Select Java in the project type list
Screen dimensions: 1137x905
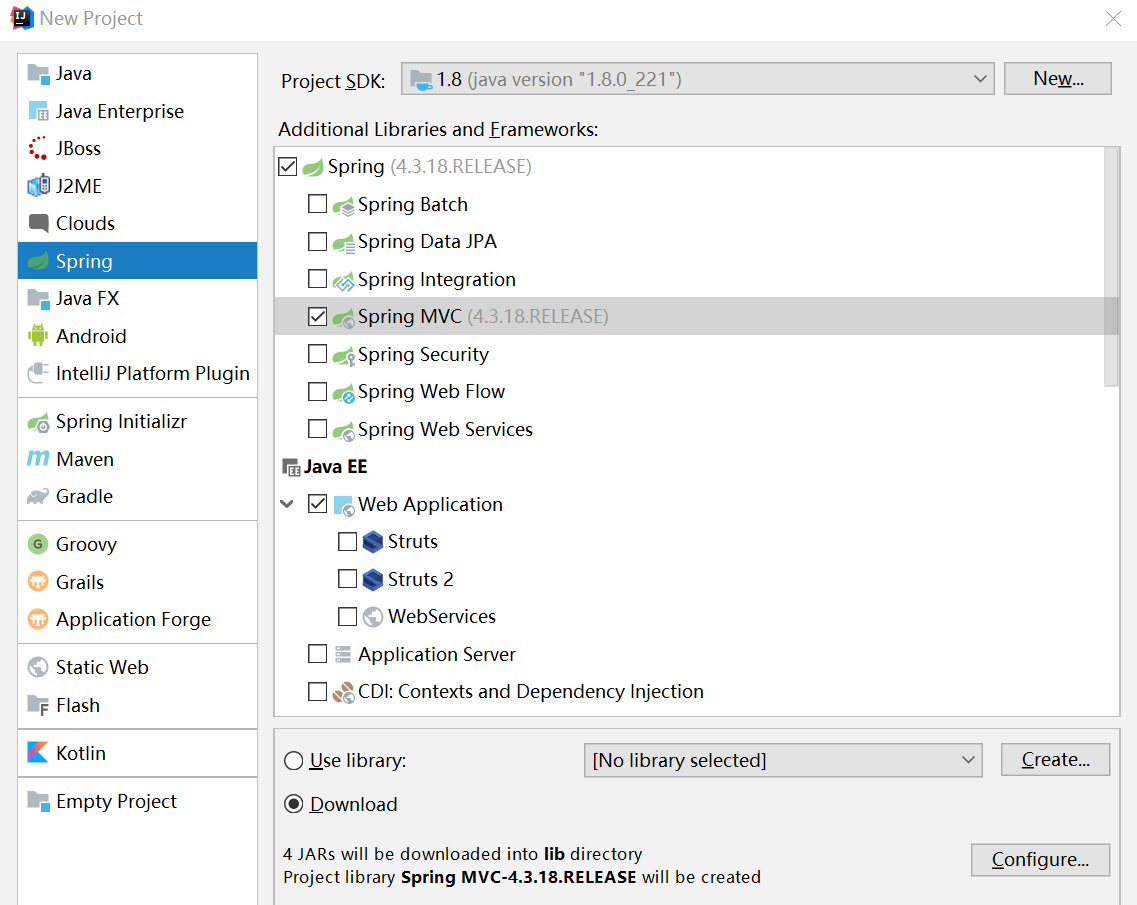point(138,73)
